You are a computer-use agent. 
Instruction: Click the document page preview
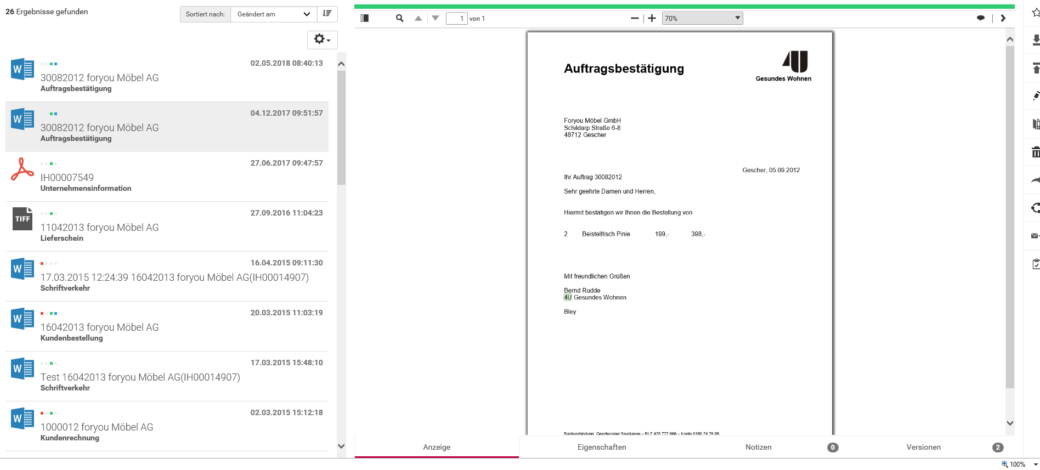(x=680, y=233)
